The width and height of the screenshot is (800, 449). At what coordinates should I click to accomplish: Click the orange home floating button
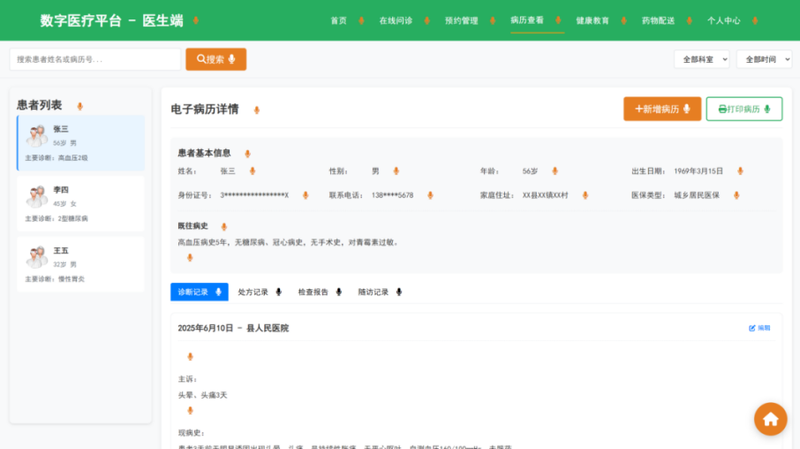pyautogui.click(x=770, y=419)
